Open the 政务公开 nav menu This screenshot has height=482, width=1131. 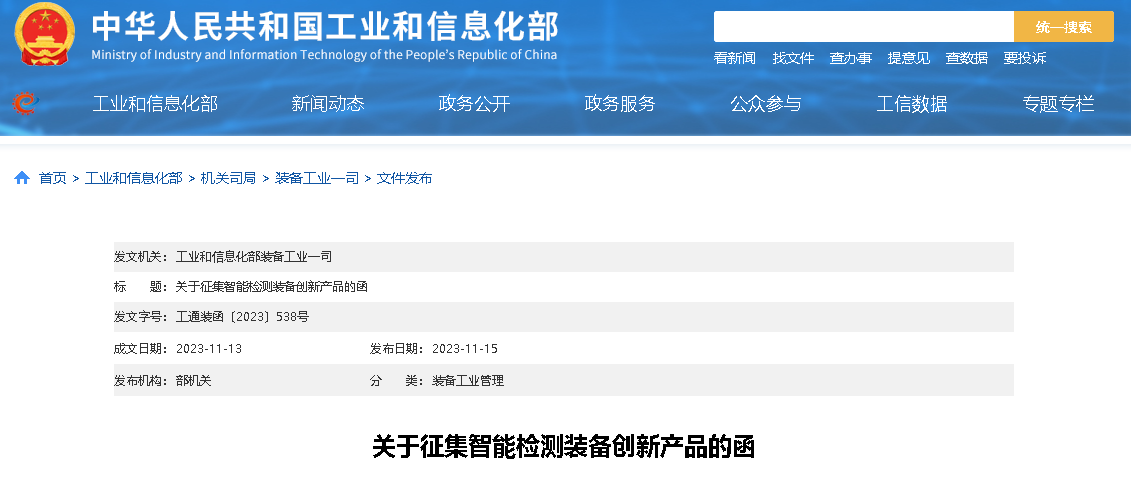[x=474, y=104]
